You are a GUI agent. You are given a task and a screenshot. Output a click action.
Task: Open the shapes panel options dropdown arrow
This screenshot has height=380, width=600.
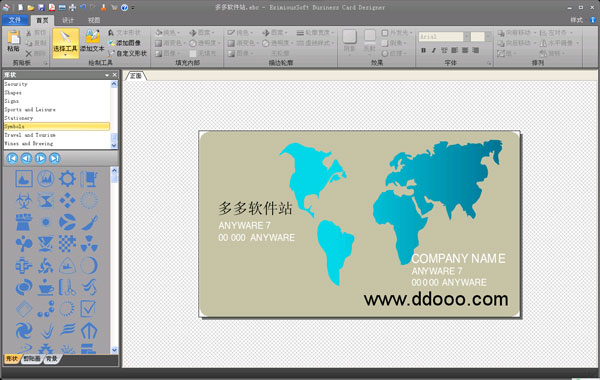pyautogui.click(x=107, y=75)
